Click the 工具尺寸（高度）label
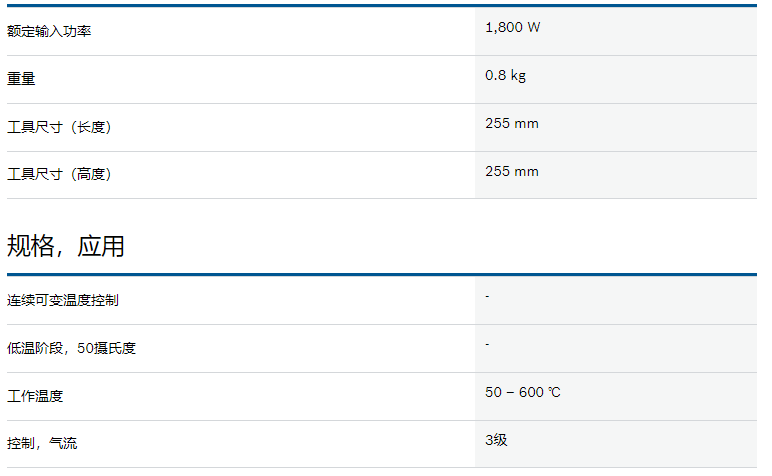 59,174
